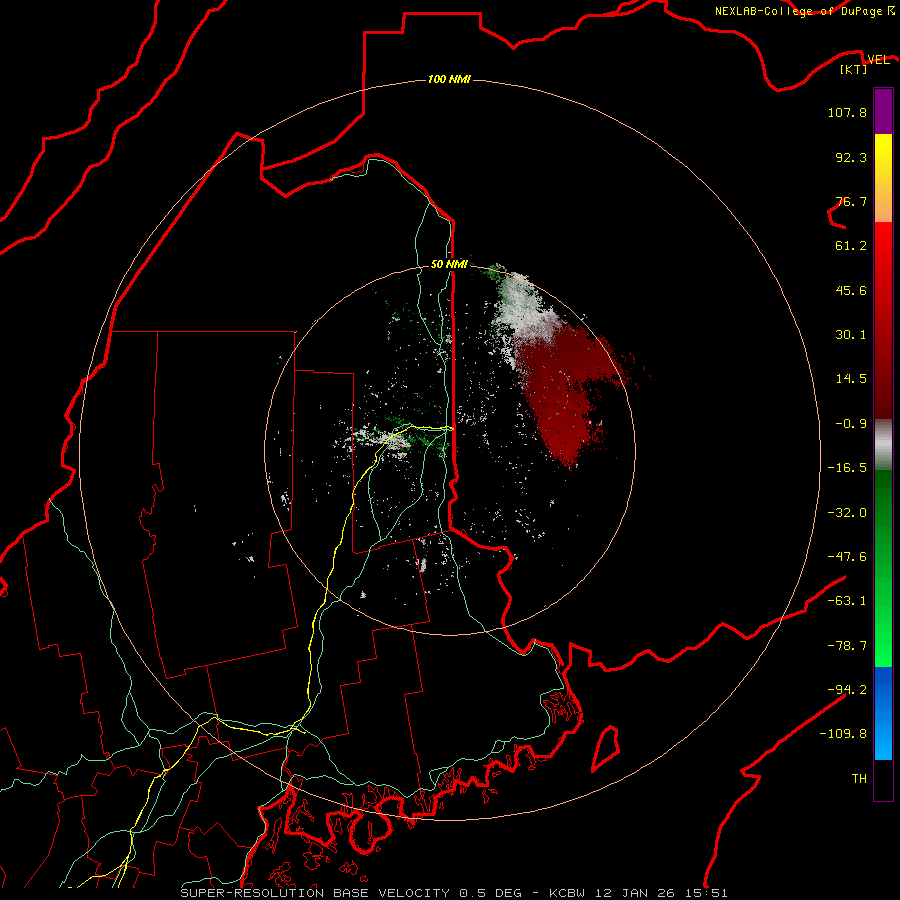This screenshot has height=900, width=900.
Task: Click the VEL legend title
Action: (879, 59)
